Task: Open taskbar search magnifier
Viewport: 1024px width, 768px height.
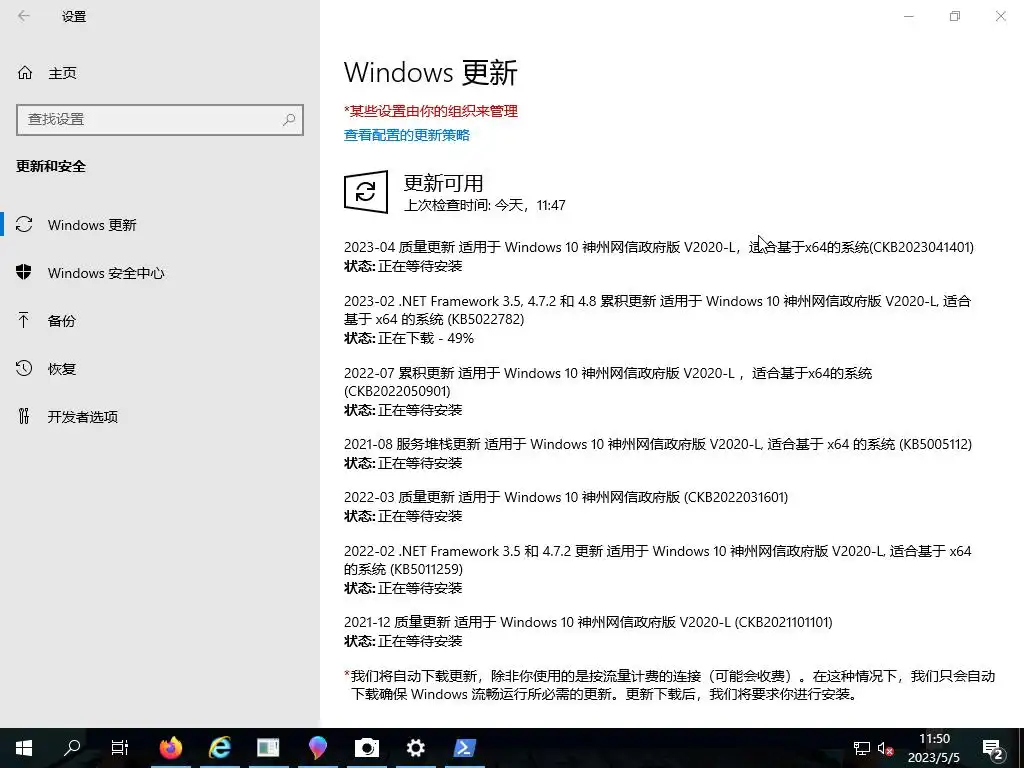Action: coord(72,748)
